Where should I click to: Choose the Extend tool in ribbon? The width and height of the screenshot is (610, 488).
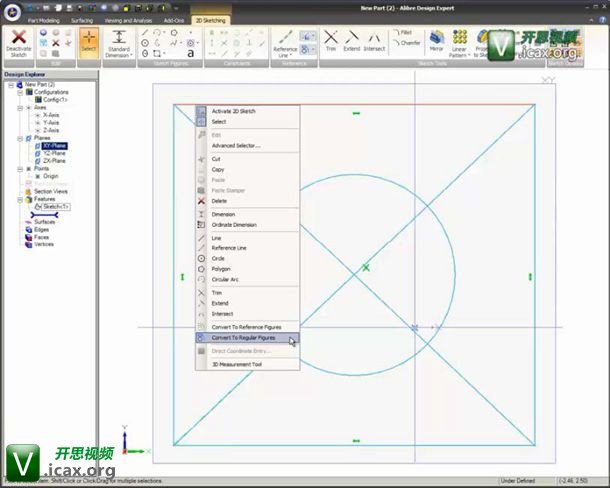point(352,41)
